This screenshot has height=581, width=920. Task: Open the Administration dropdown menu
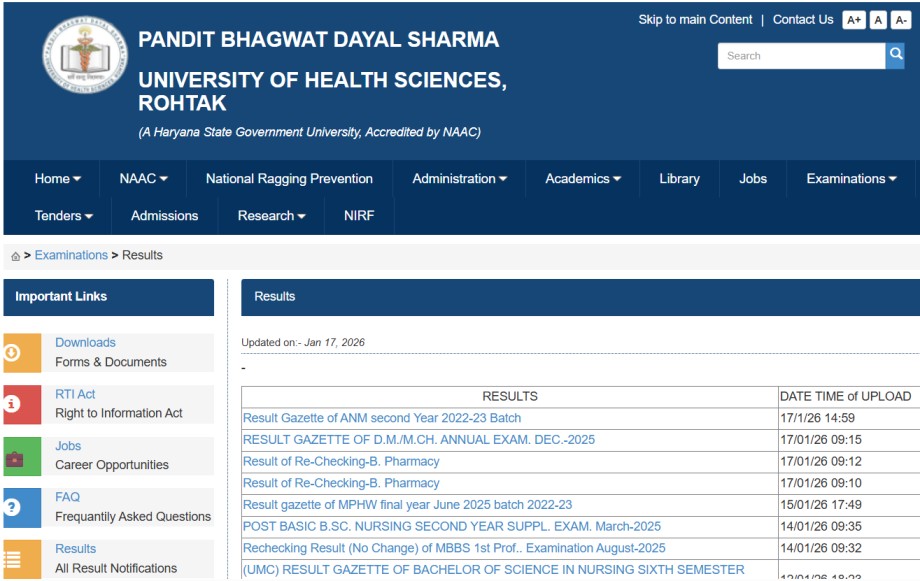459,179
